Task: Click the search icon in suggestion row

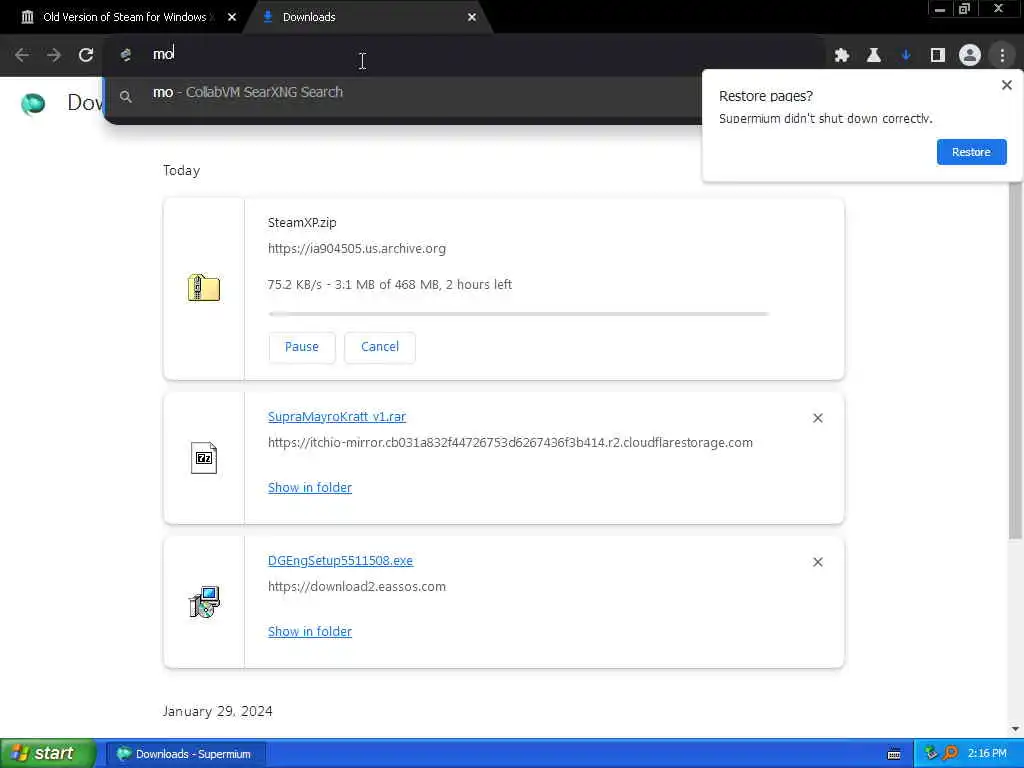Action: coord(125,97)
